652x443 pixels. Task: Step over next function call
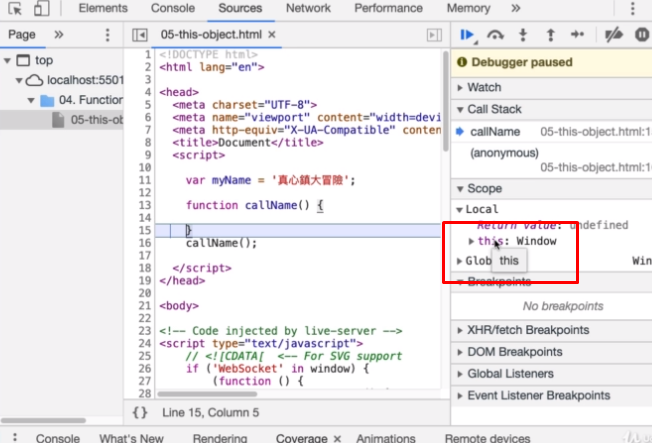pyautogui.click(x=495, y=35)
